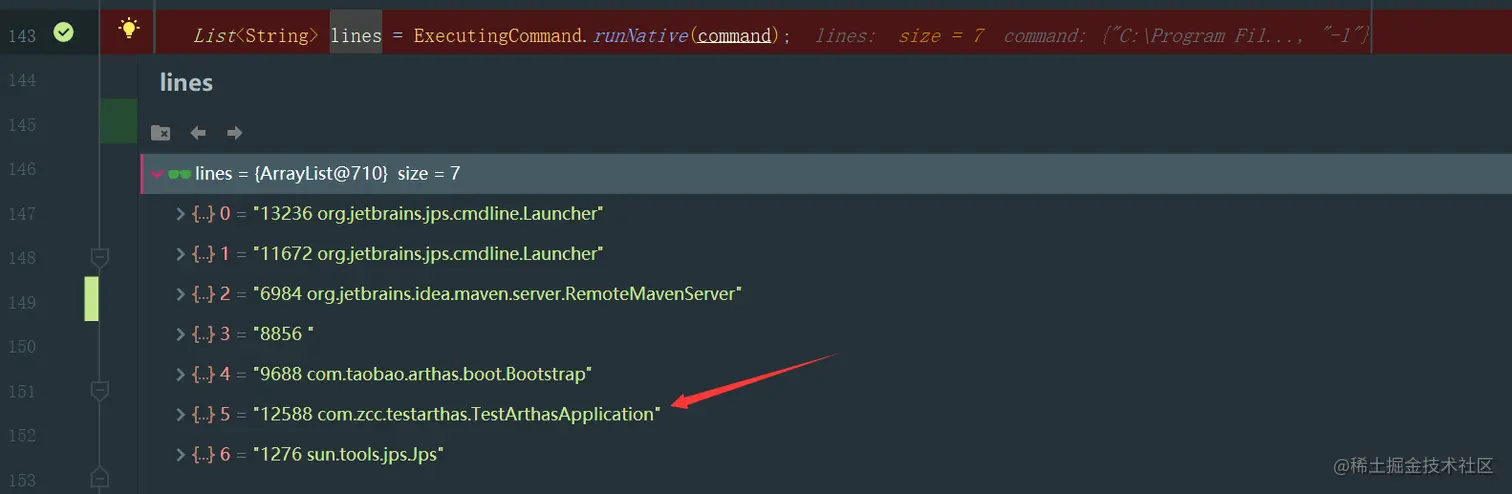Click gutter line number 143
Screen dimensions: 1512x494
click(x=21, y=36)
